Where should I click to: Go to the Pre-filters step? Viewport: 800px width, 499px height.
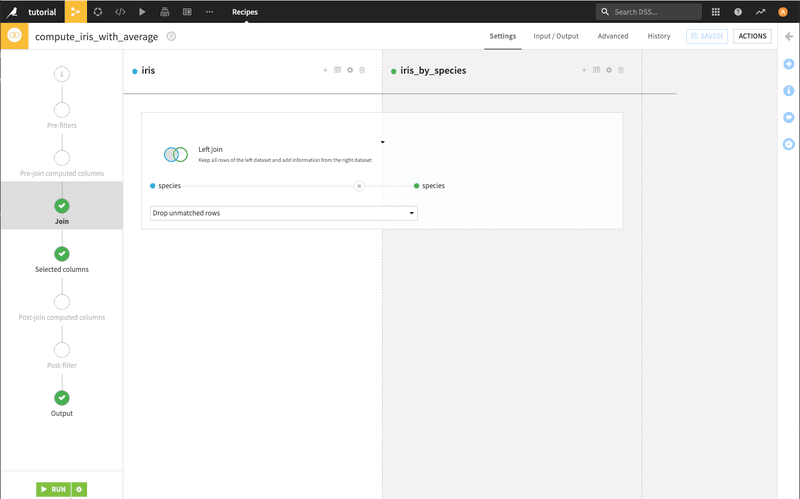click(x=62, y=115)
